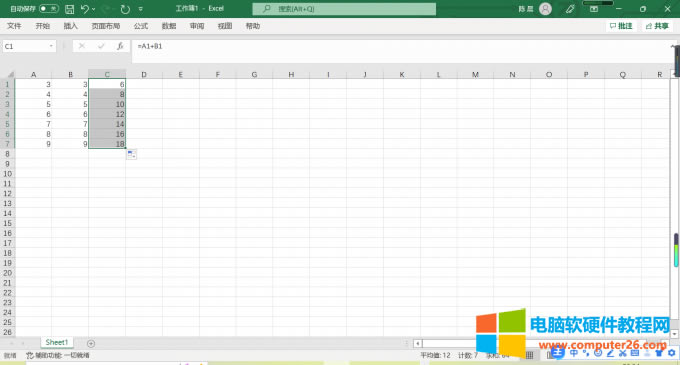This screenshot has width=680, height=365.
Task: Click the Insert Function fx icon
Action: (120, 46)
